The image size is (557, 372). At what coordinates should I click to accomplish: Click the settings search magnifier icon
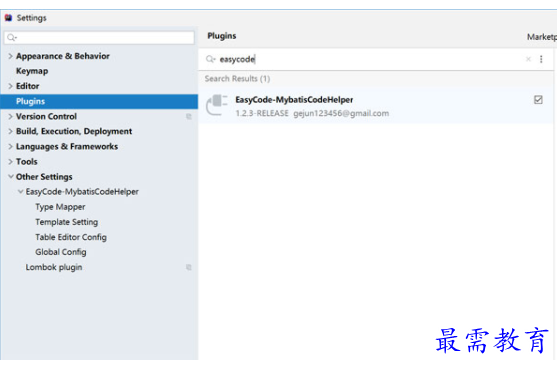click(12, 37)
